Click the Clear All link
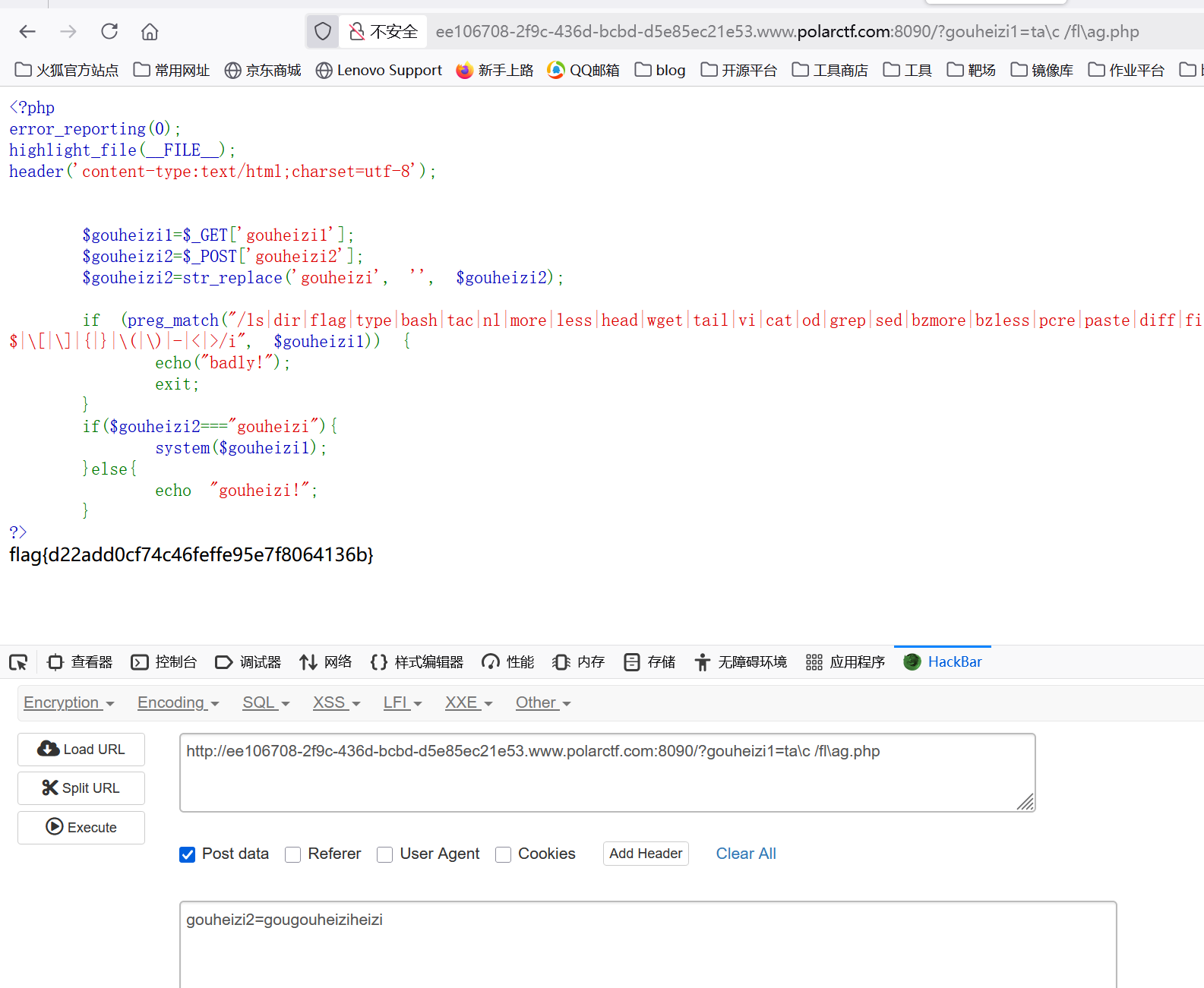 (x=746, y=854)
